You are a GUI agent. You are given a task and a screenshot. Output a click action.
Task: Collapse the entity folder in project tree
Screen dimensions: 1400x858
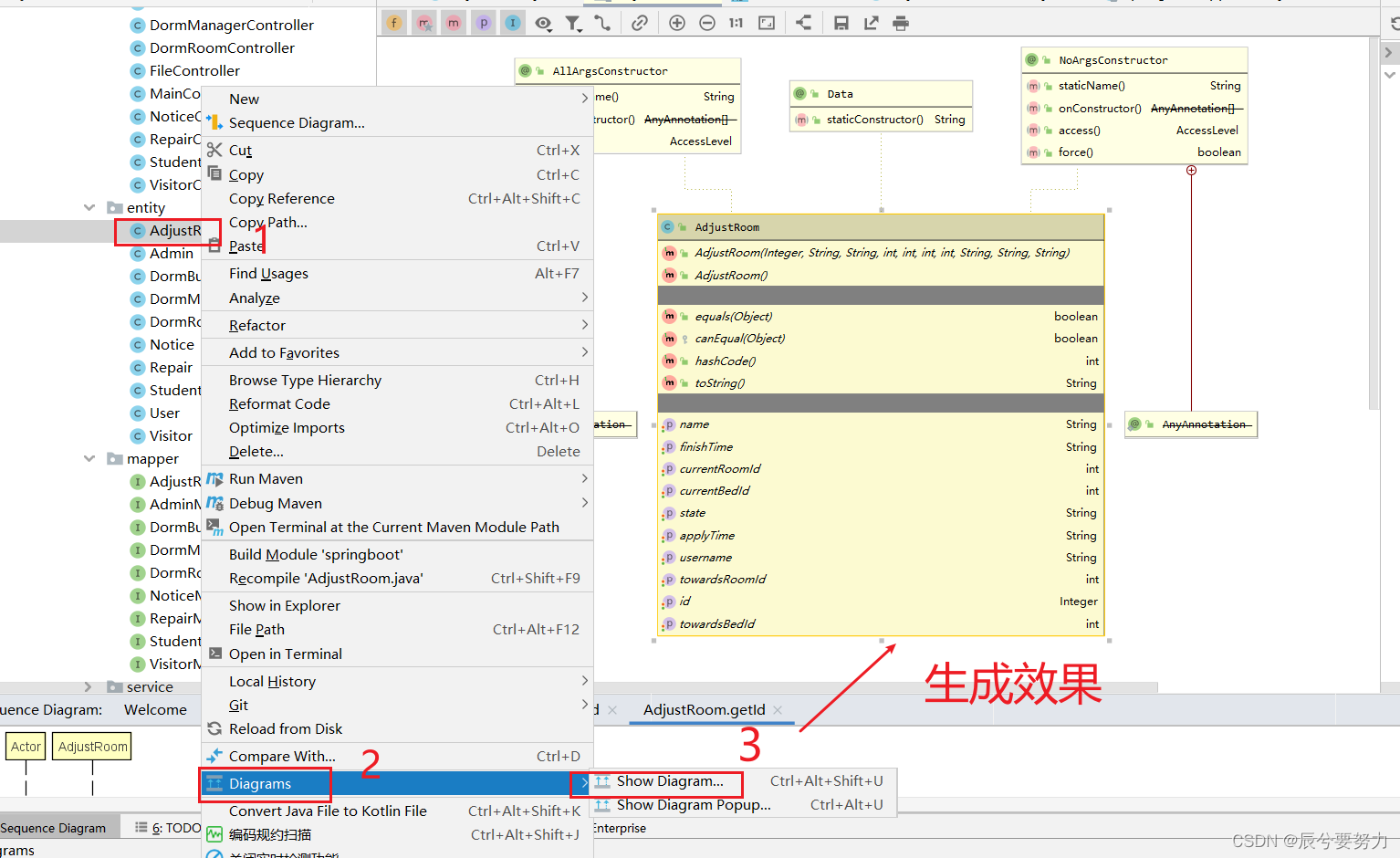[89, 207]
